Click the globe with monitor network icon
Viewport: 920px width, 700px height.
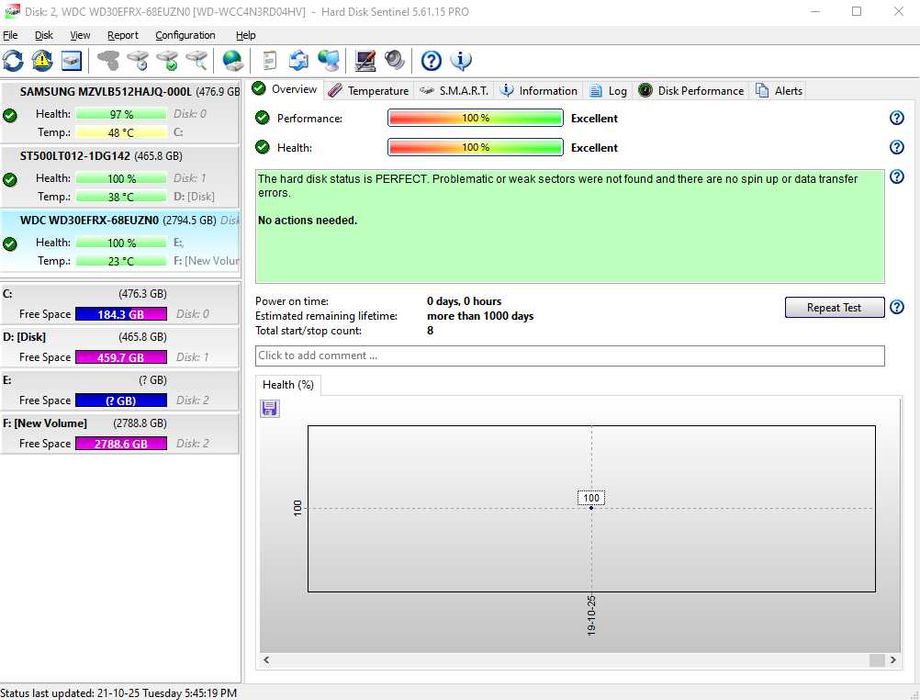(x=329, y=60)
